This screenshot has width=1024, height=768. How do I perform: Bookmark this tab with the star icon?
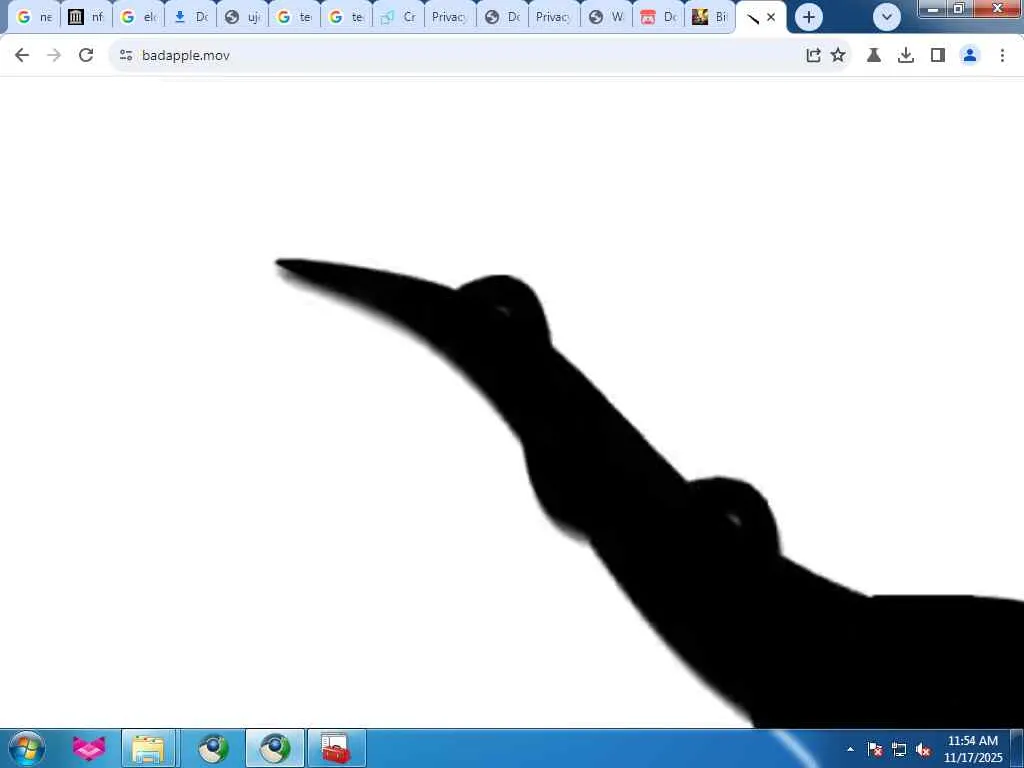click(838, 56)
